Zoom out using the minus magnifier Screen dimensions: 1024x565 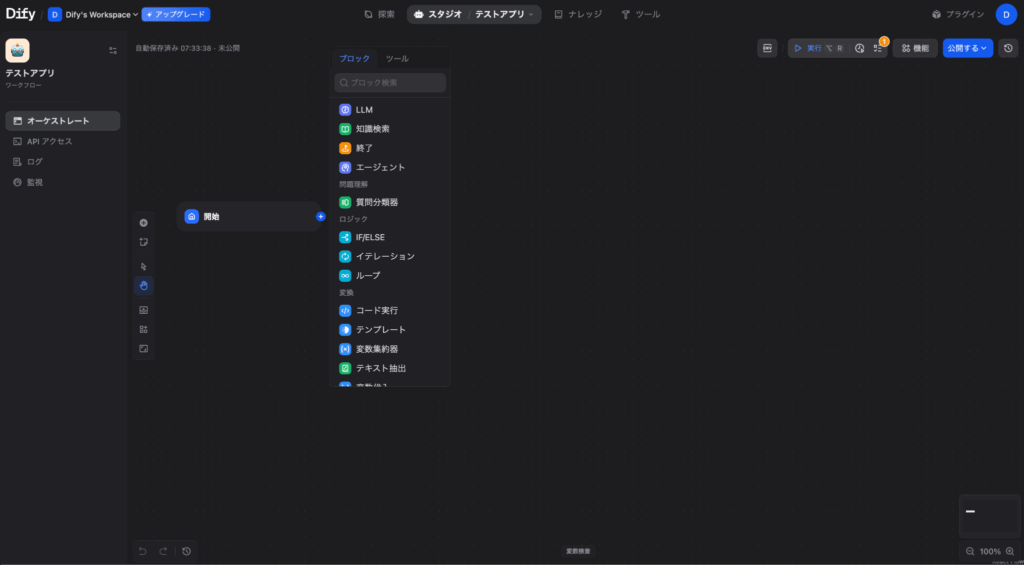[x=970, y=551]
